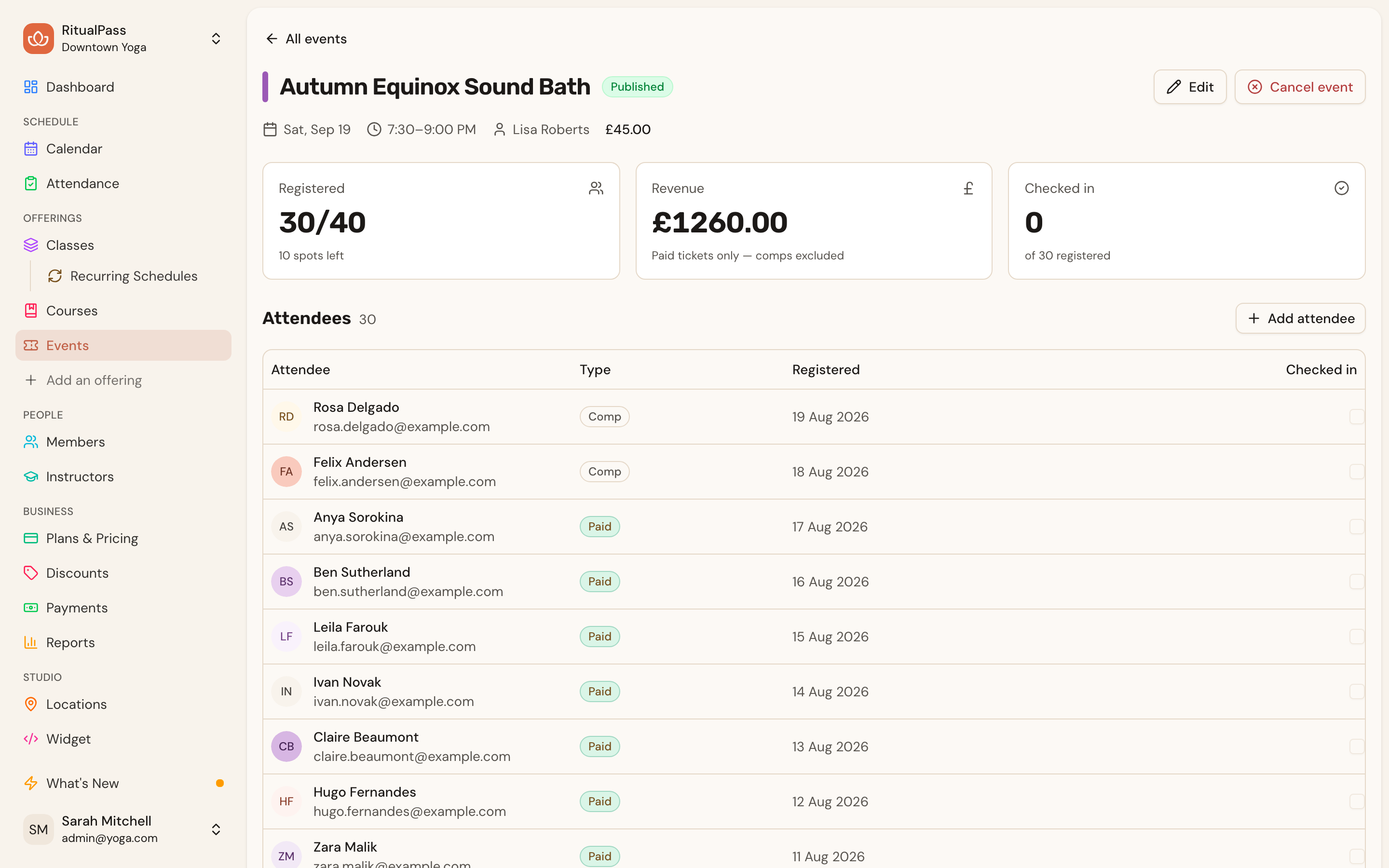Click the Published status badge
Screen dimensions: 1389x868
point(637,87)
